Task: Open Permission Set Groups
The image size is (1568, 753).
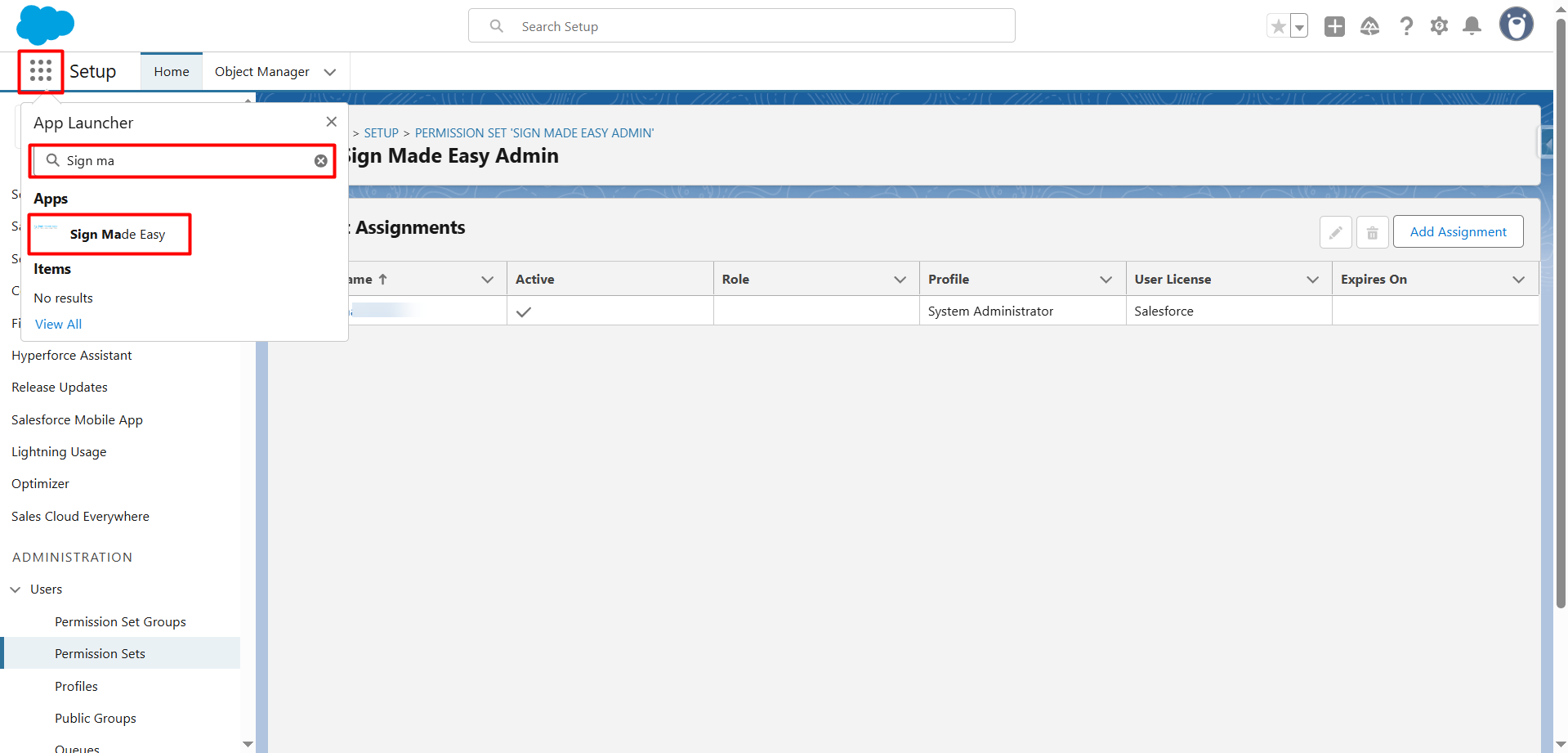Action: [x=120, y=622]
